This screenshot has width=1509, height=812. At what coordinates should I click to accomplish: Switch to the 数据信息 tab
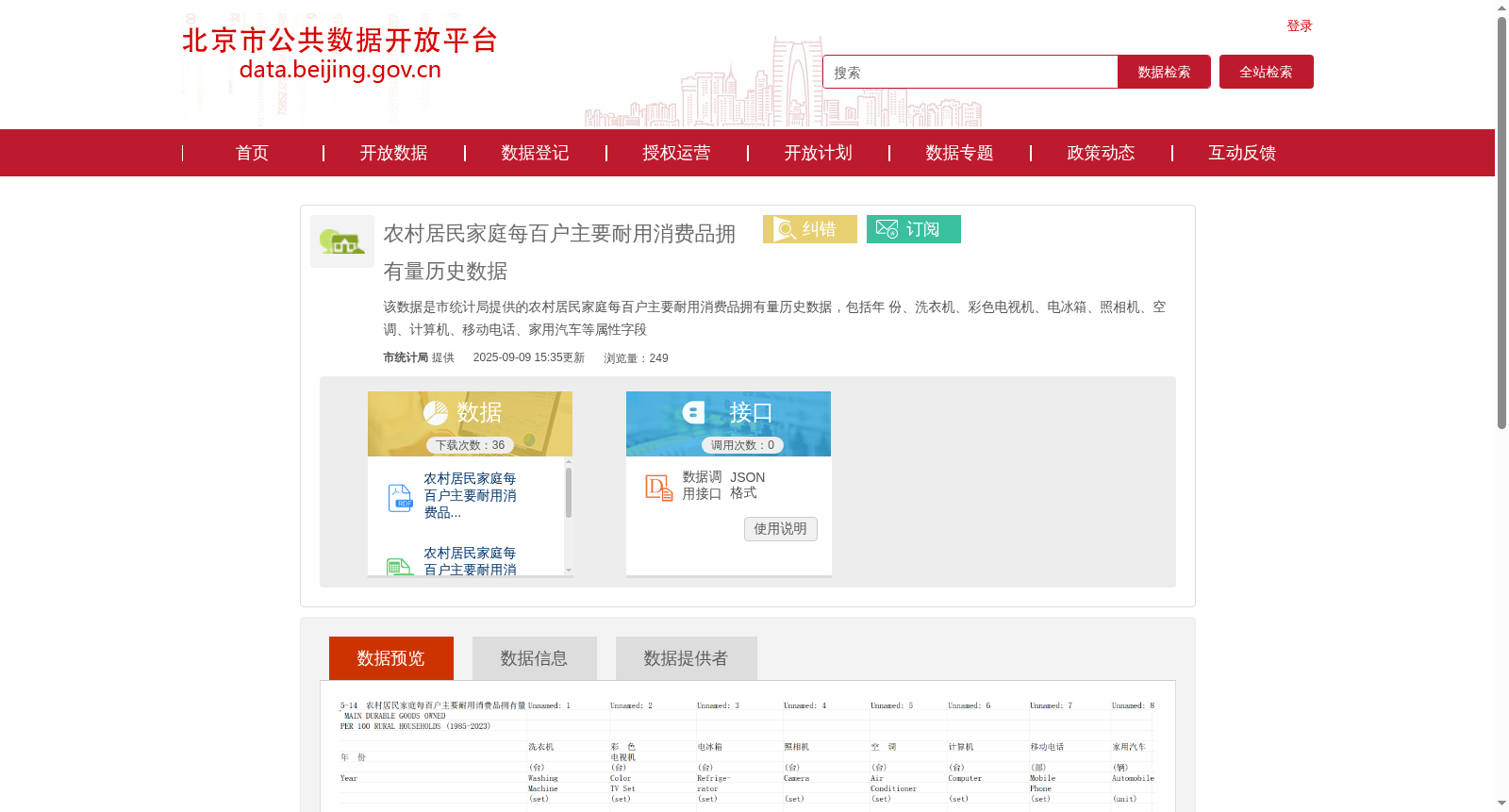click(535, 658)
